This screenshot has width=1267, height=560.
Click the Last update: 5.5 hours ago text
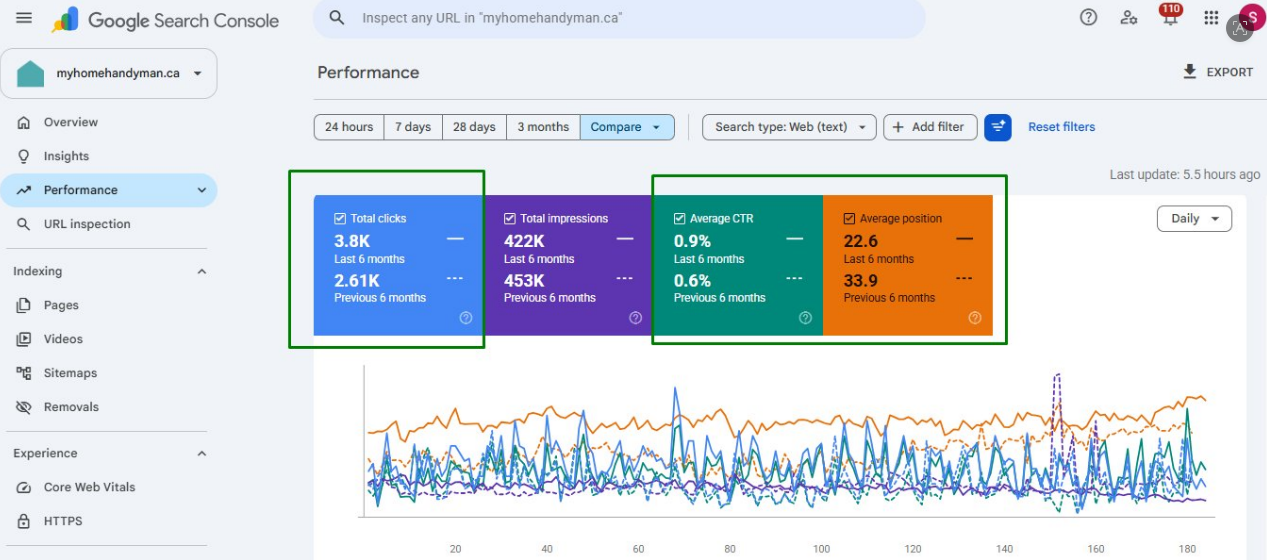tap(1184, 174)
